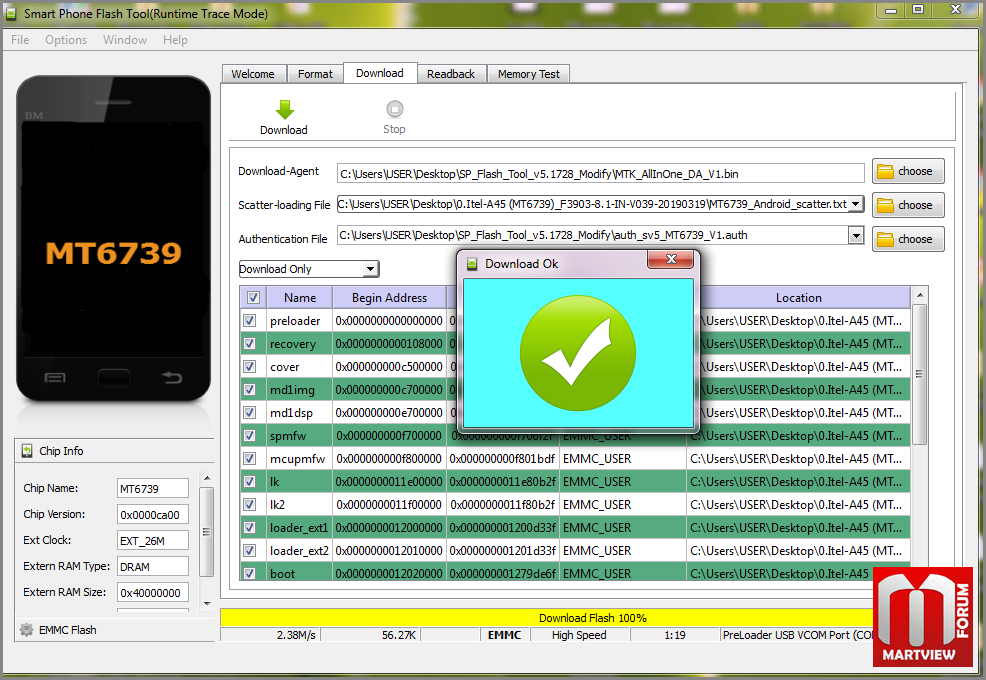986x680 pixels.
Task: Open the Window menu
Action: (x=125, y=40)
